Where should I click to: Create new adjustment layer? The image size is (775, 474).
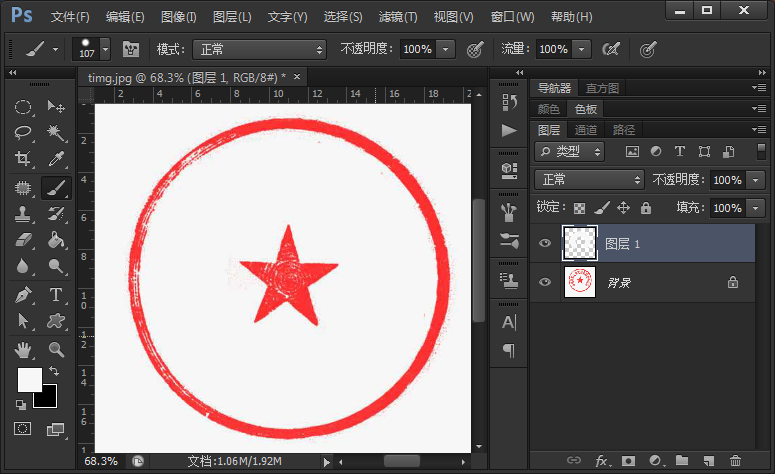pos(656,461)
